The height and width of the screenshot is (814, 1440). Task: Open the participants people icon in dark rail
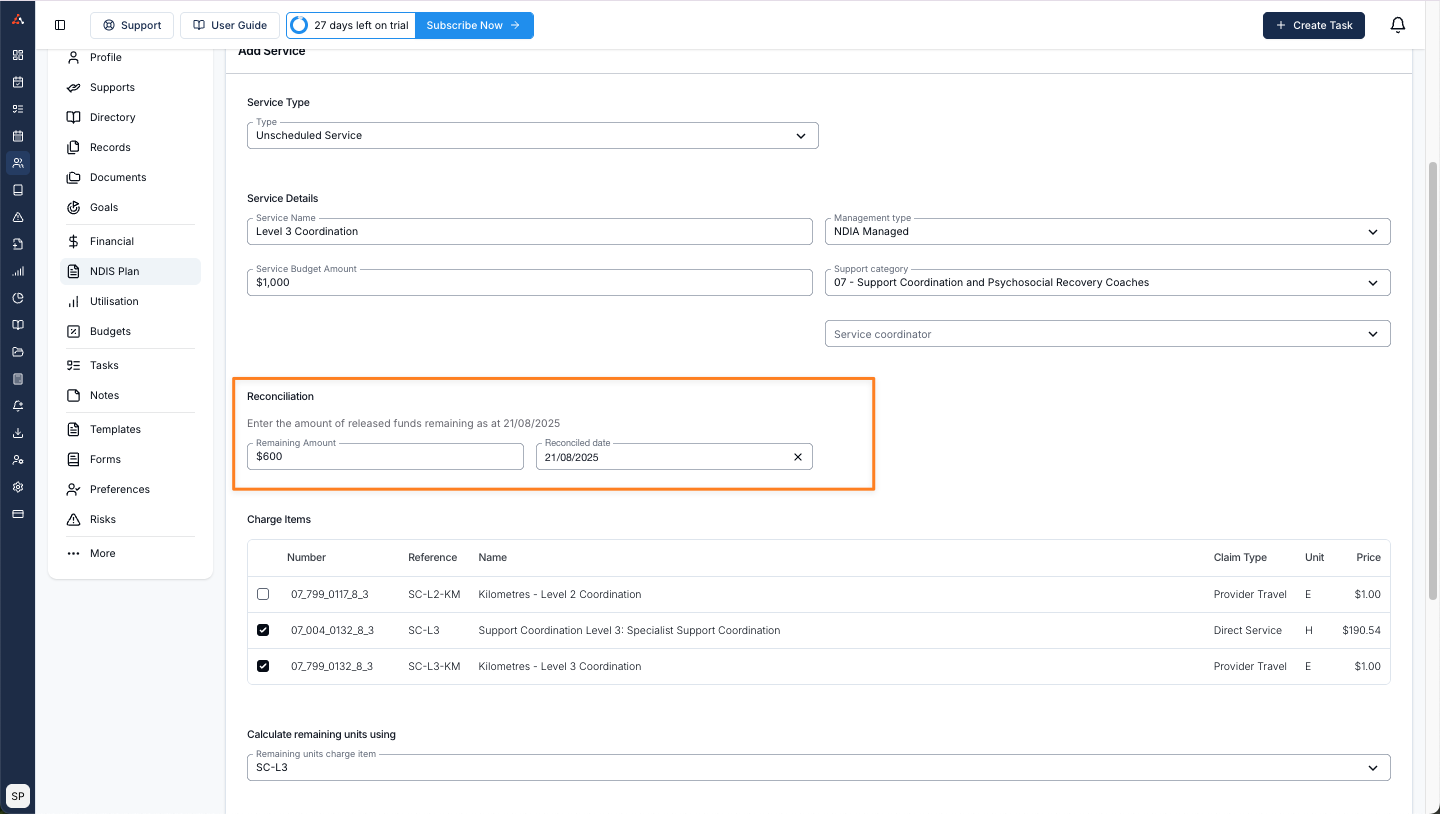18,163
